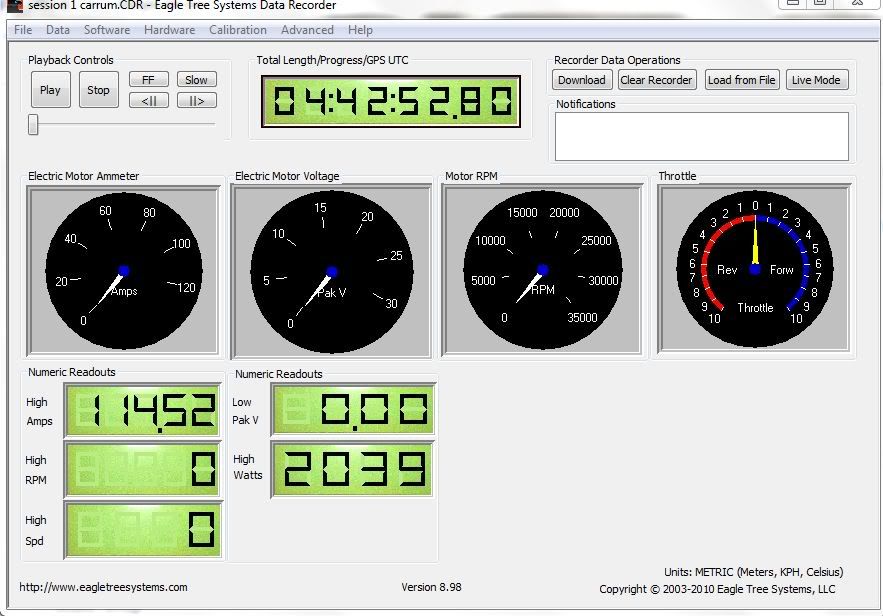Click the FF fast-forward button

coord(148,80)
